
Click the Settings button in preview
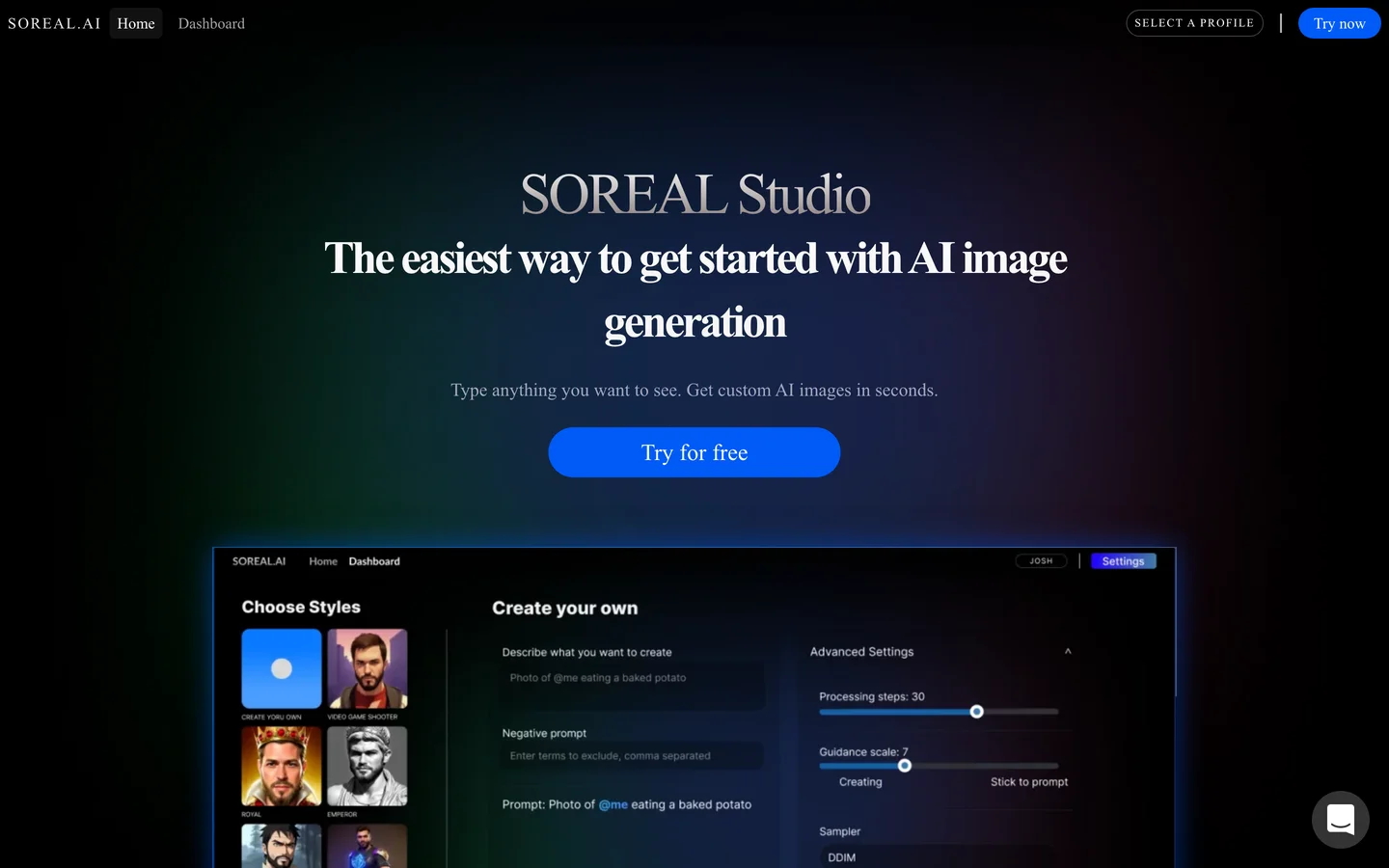pyautogui.click(x=1123, y=561)
